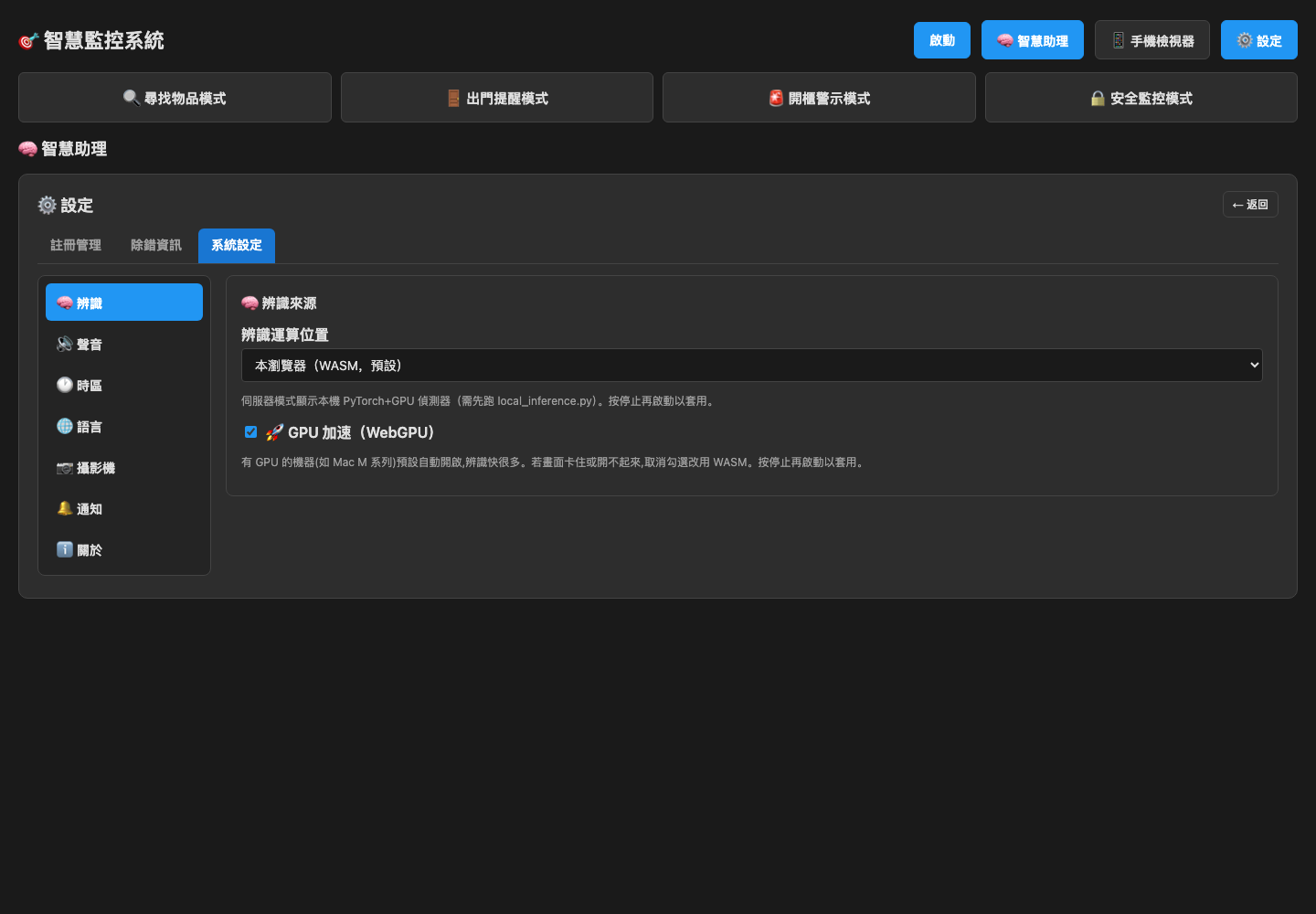1316x914 pixels.
Task: Click the speaker icon beside 聲音
Action: (x=65, y=344)
